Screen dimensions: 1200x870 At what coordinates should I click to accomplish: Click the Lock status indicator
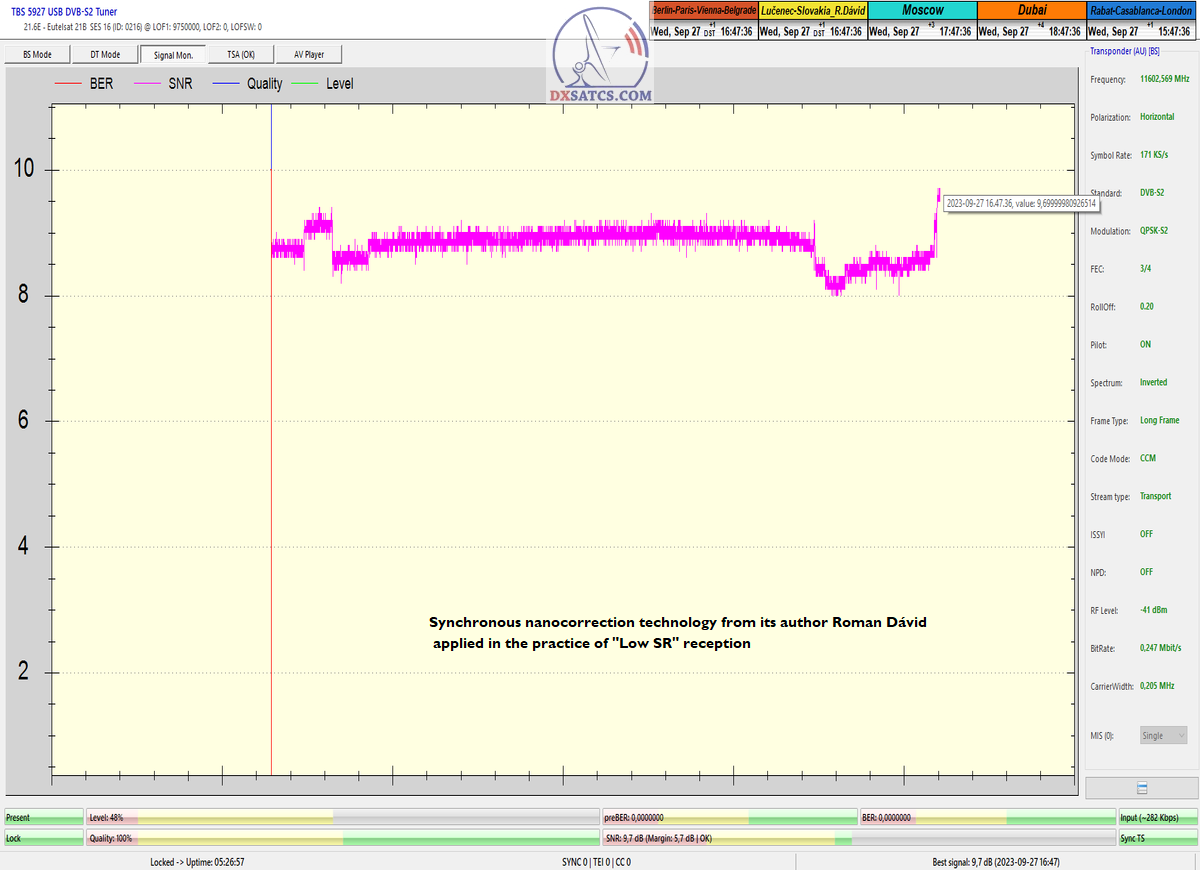44,838
